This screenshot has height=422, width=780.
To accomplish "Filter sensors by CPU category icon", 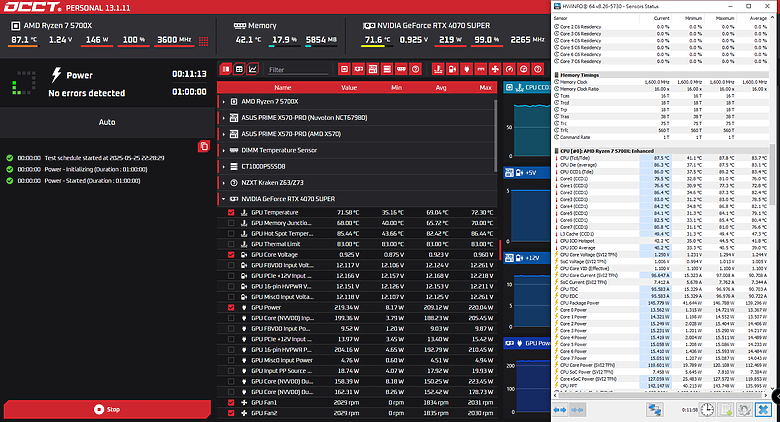I will (344, 69).
